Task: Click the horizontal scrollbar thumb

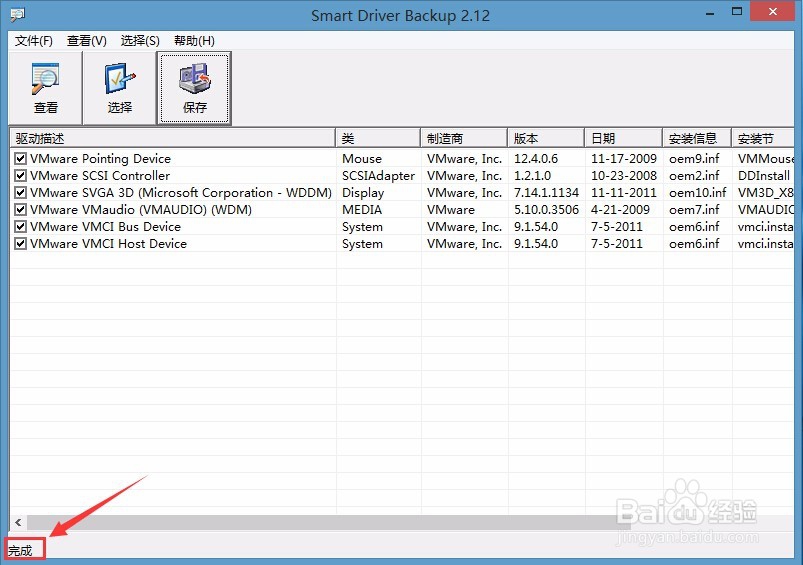Action: tap(329, 522)
